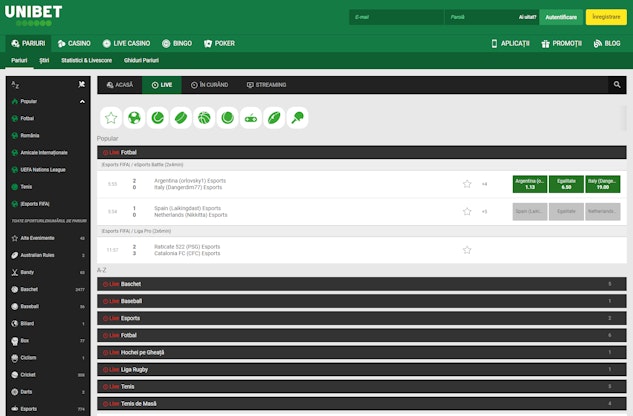Open the search magnifier in betting bar
The height and width of the screenshot is (416, 633).
click(617, 85)
